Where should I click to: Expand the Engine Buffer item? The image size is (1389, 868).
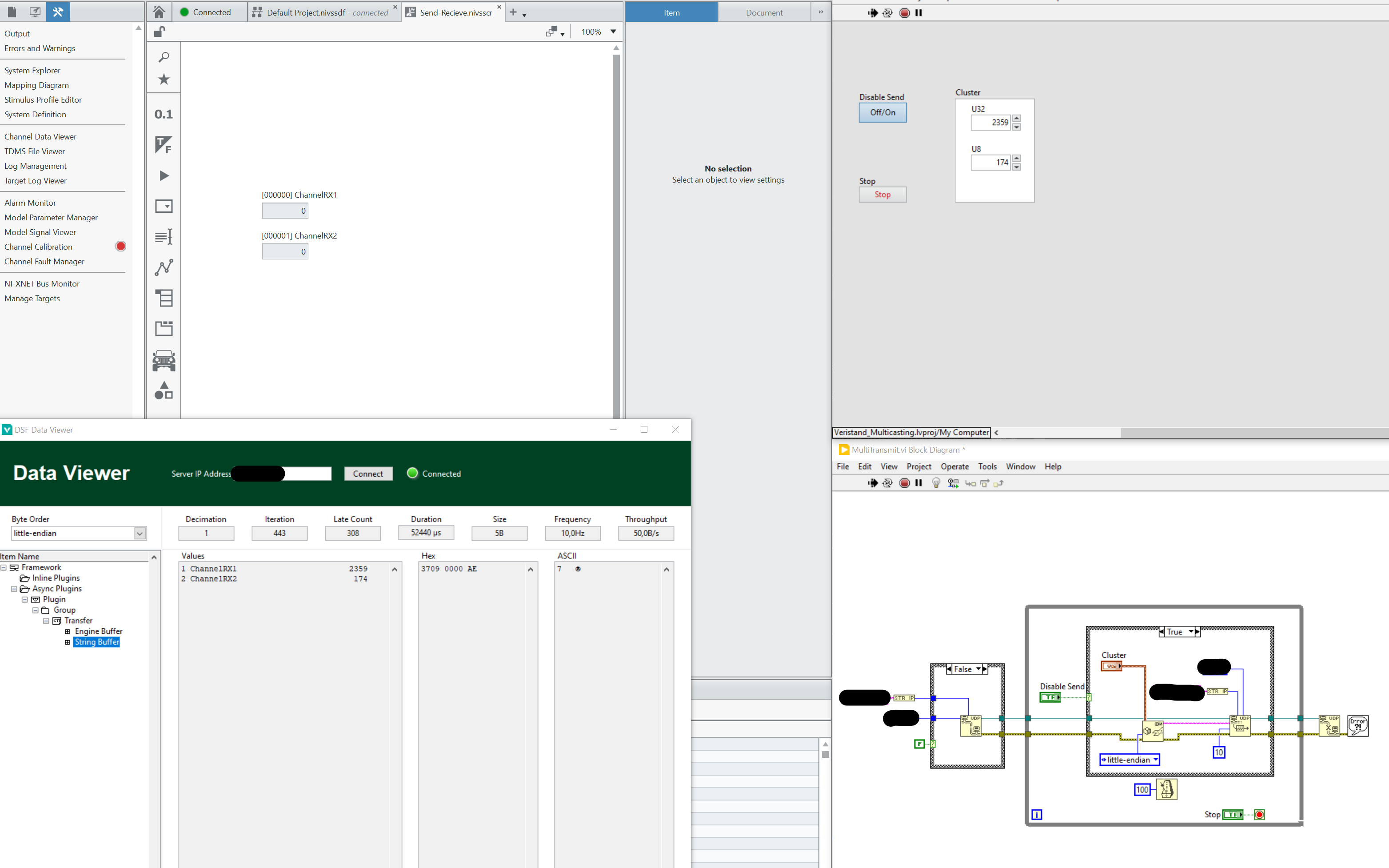(x=68, y=631)
